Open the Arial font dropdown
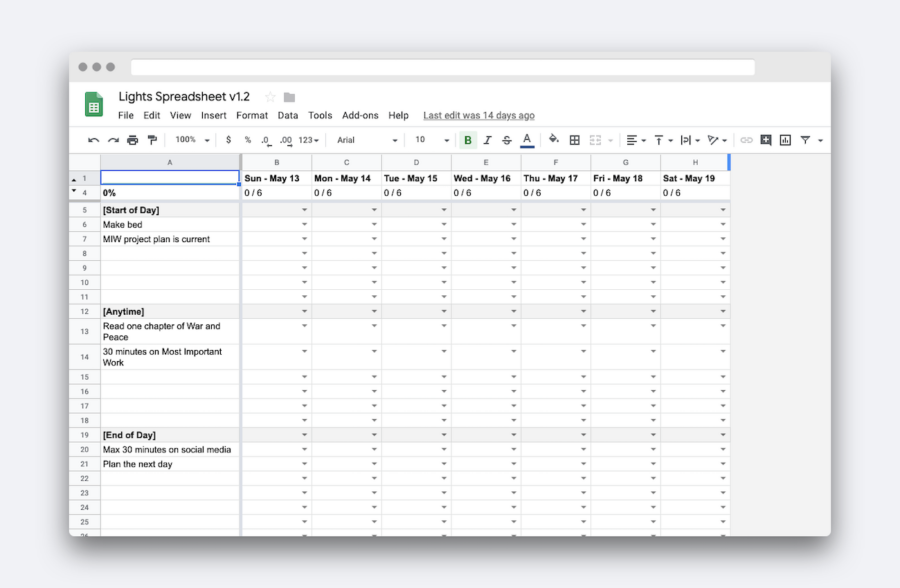900x588 pixels. pos(367,140)
